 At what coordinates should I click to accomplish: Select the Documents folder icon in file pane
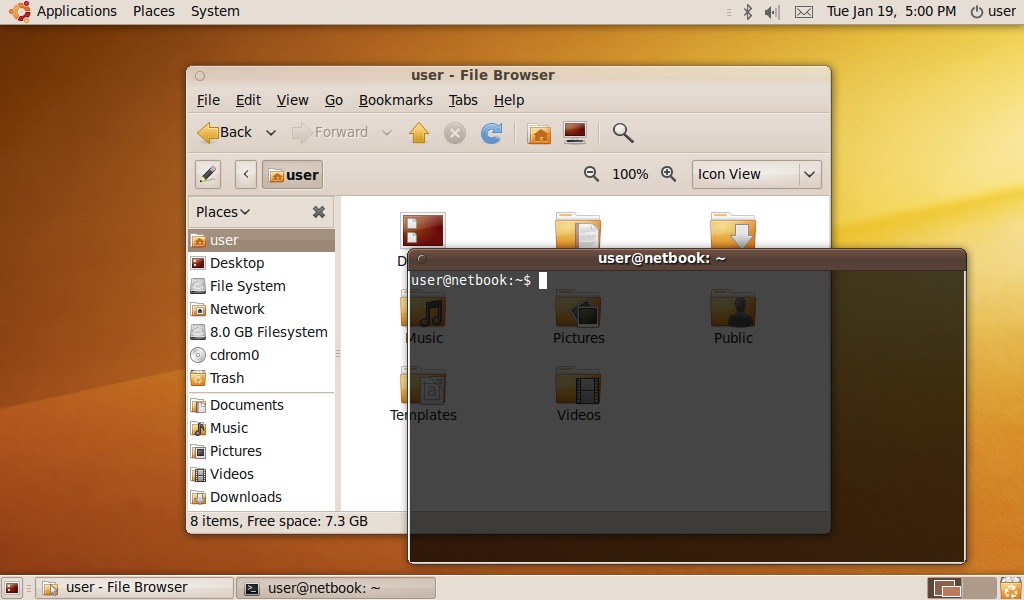pos(578,230)
